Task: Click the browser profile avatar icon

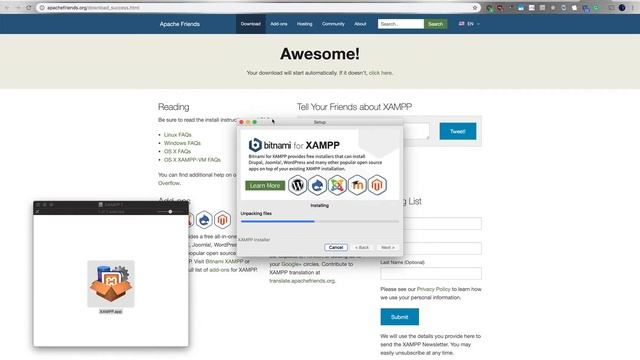Action: 622,8
